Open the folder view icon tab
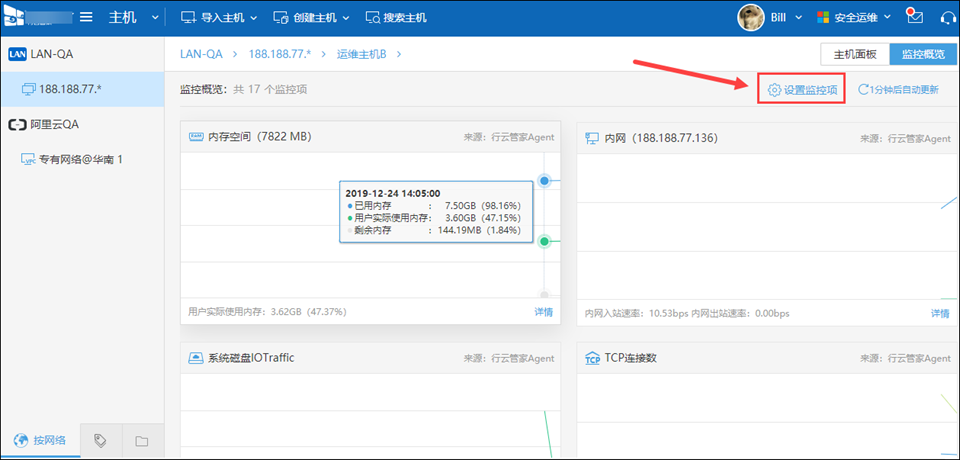The height and width of the screenshot is (460, 960). click(142, 440)
